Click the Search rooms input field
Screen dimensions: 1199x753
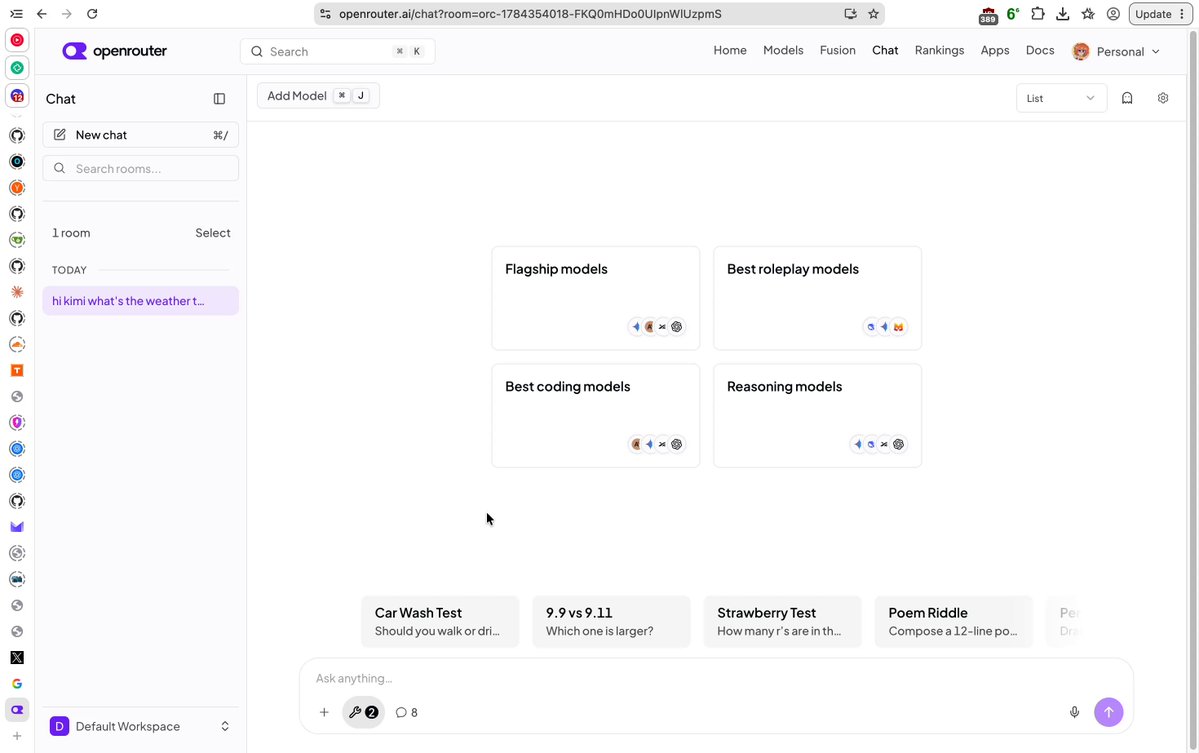pyautogui.click(x=141, y=168)
